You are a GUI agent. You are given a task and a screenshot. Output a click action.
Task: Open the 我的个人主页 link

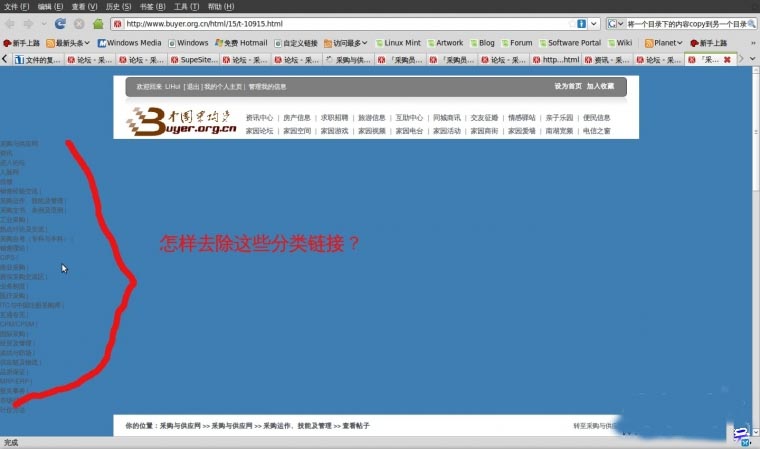pos(223,87)
